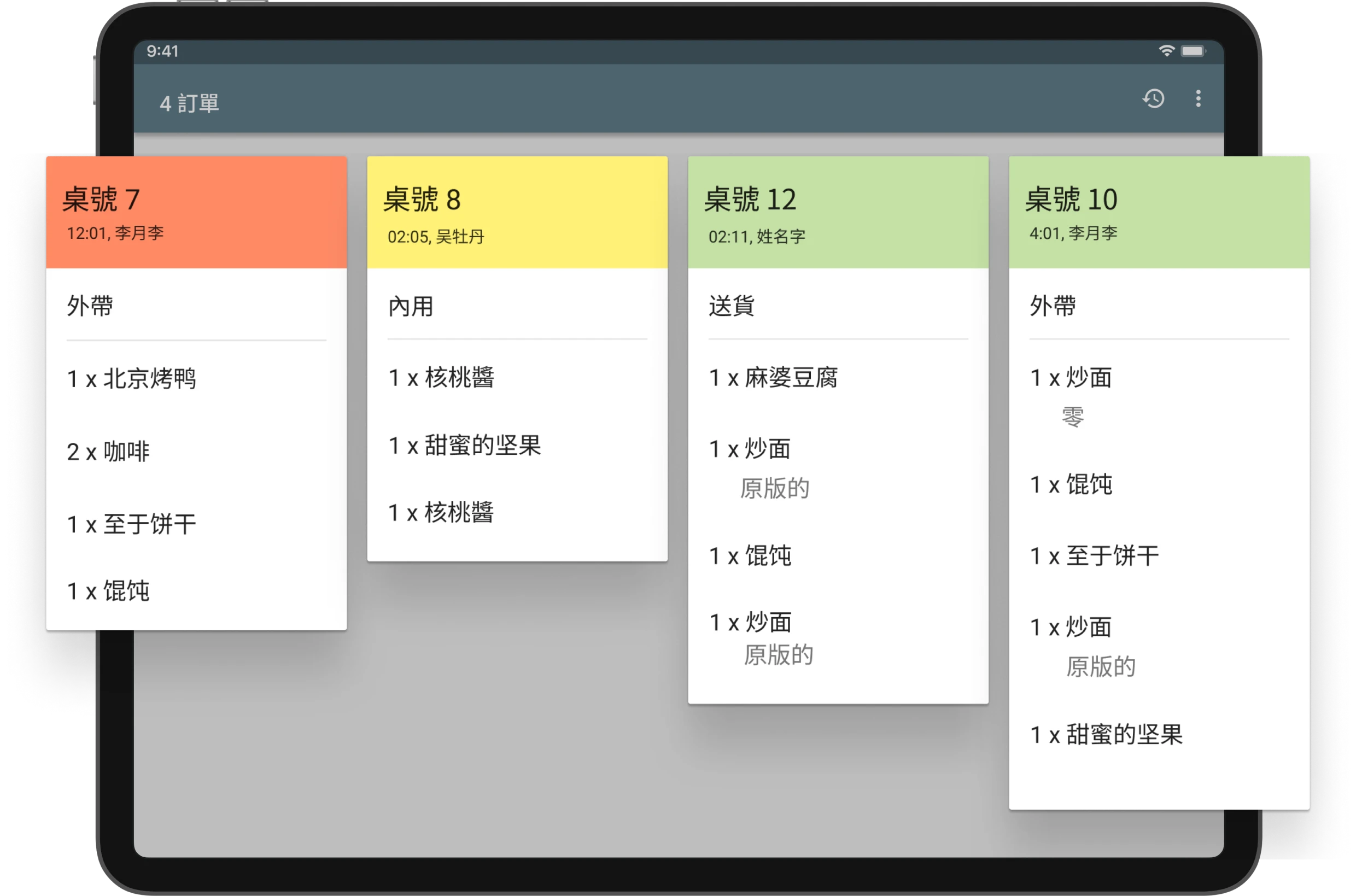
Task: Tap the 9:41 clock in status bar
Action: (x=163, y=51)
